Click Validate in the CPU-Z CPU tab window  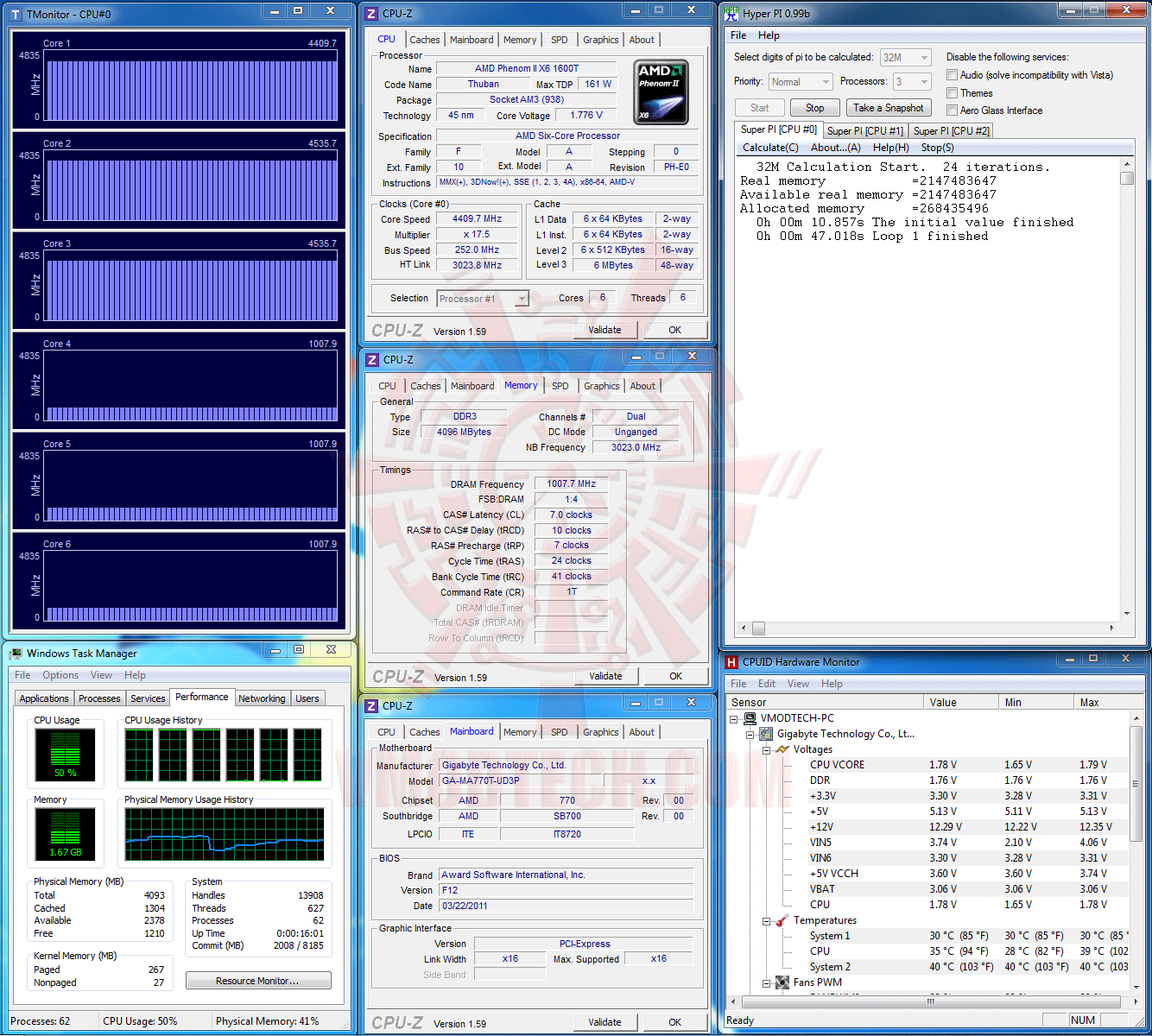coord(604,330)
